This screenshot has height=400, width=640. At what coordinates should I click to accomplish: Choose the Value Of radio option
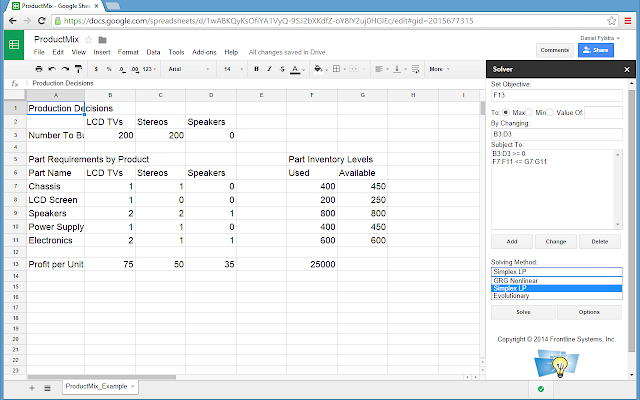pyautogui.click(x=550, y=112)
